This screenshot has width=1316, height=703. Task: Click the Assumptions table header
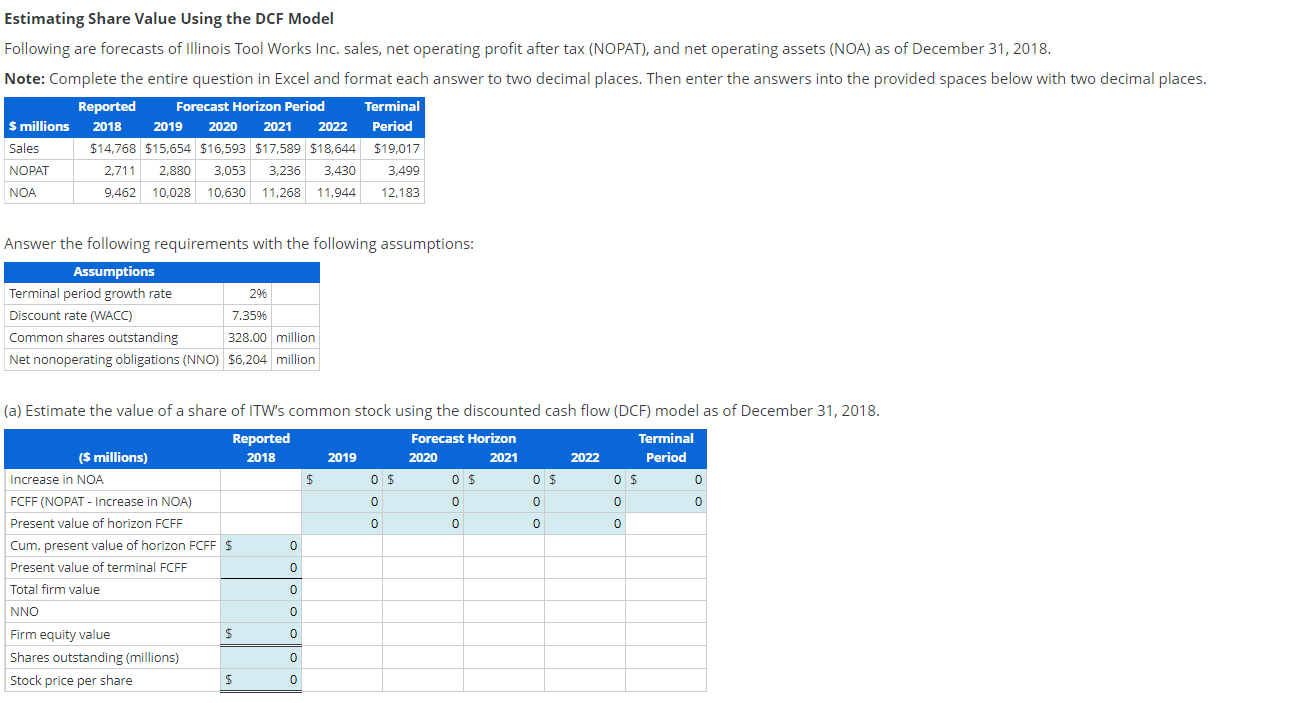113,271
